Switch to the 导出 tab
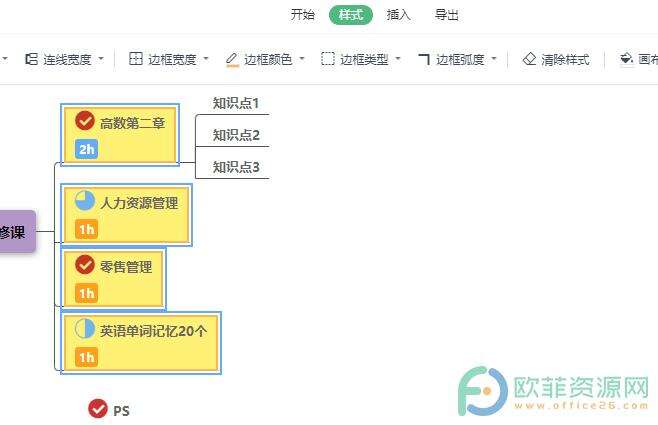Screen dimensions: 658x425 tap(446, 15)
